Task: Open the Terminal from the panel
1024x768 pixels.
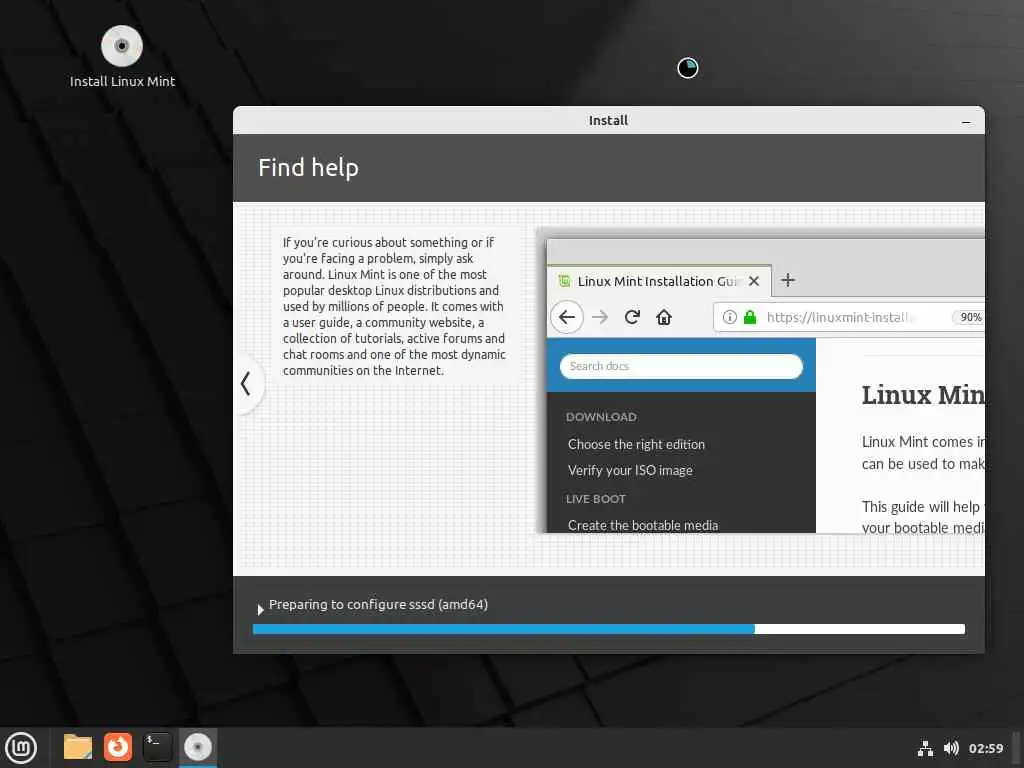Action: point(157,746)
